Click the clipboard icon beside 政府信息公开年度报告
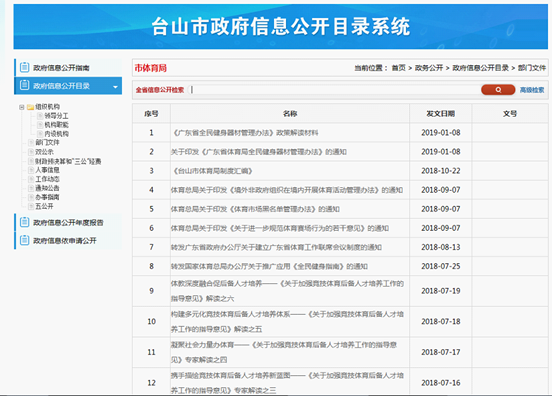Viewport: 552px width, 396px height. (24, 222)
